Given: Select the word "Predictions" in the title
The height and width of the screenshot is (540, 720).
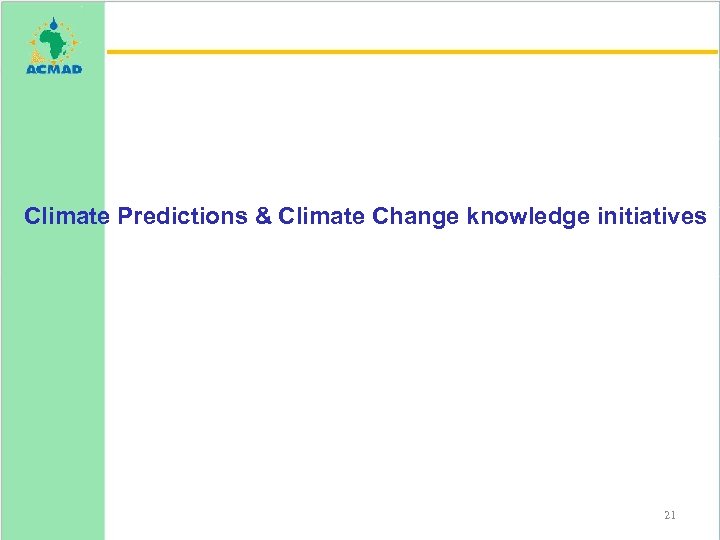Looking at the screenshot, I should 183,216.
